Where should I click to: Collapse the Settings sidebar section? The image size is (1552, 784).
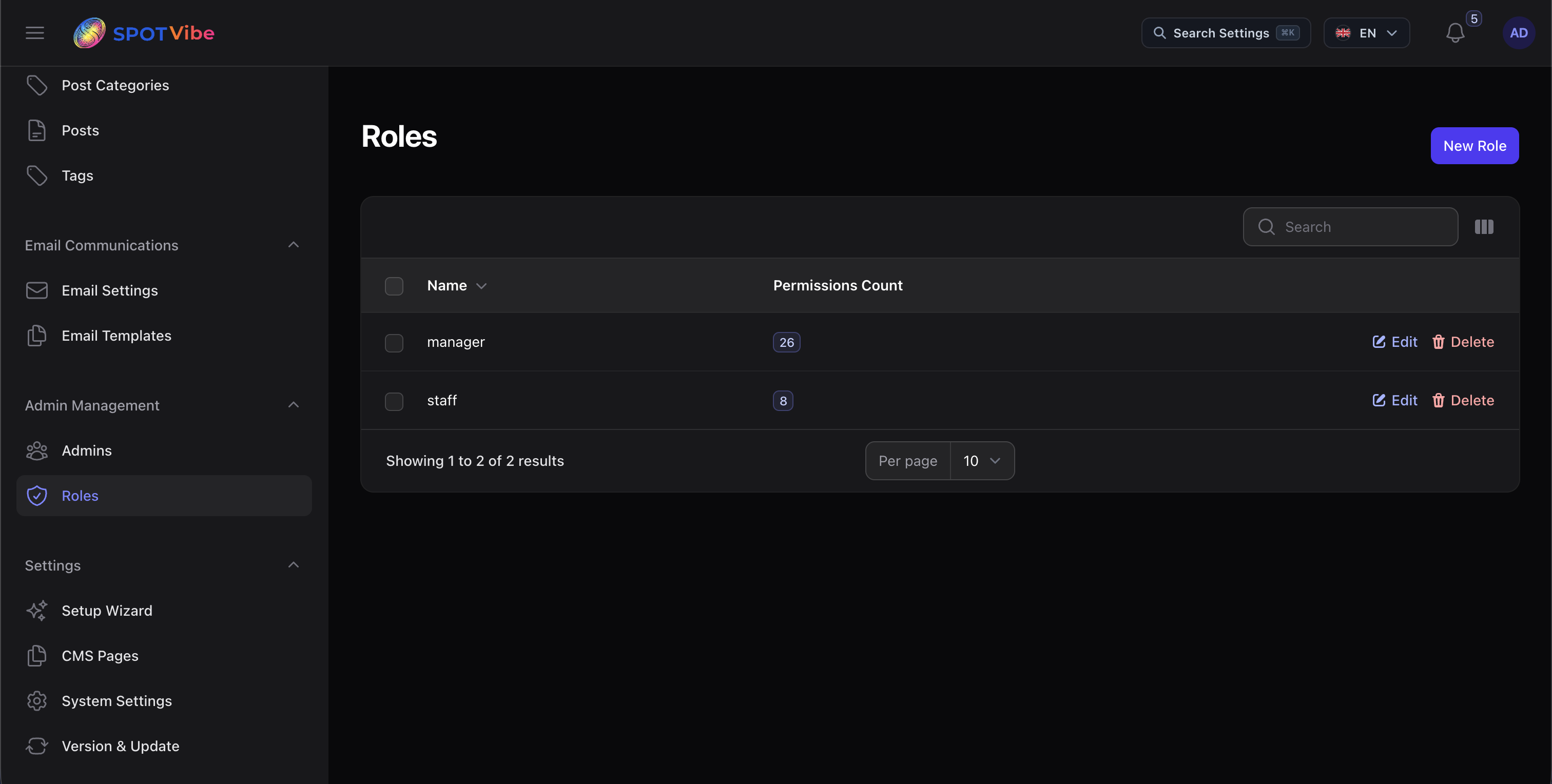click(x=294, y=565)
